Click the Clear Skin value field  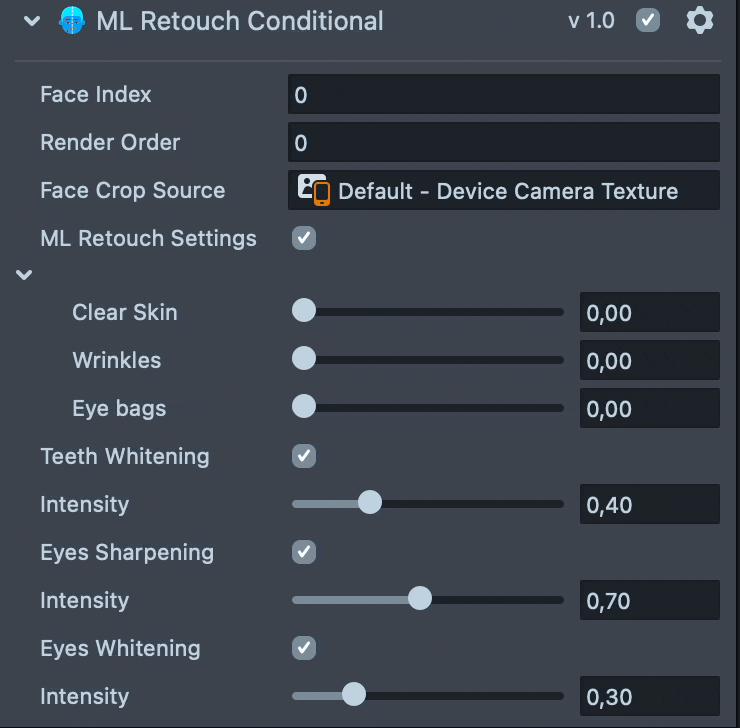coord(650,312)
